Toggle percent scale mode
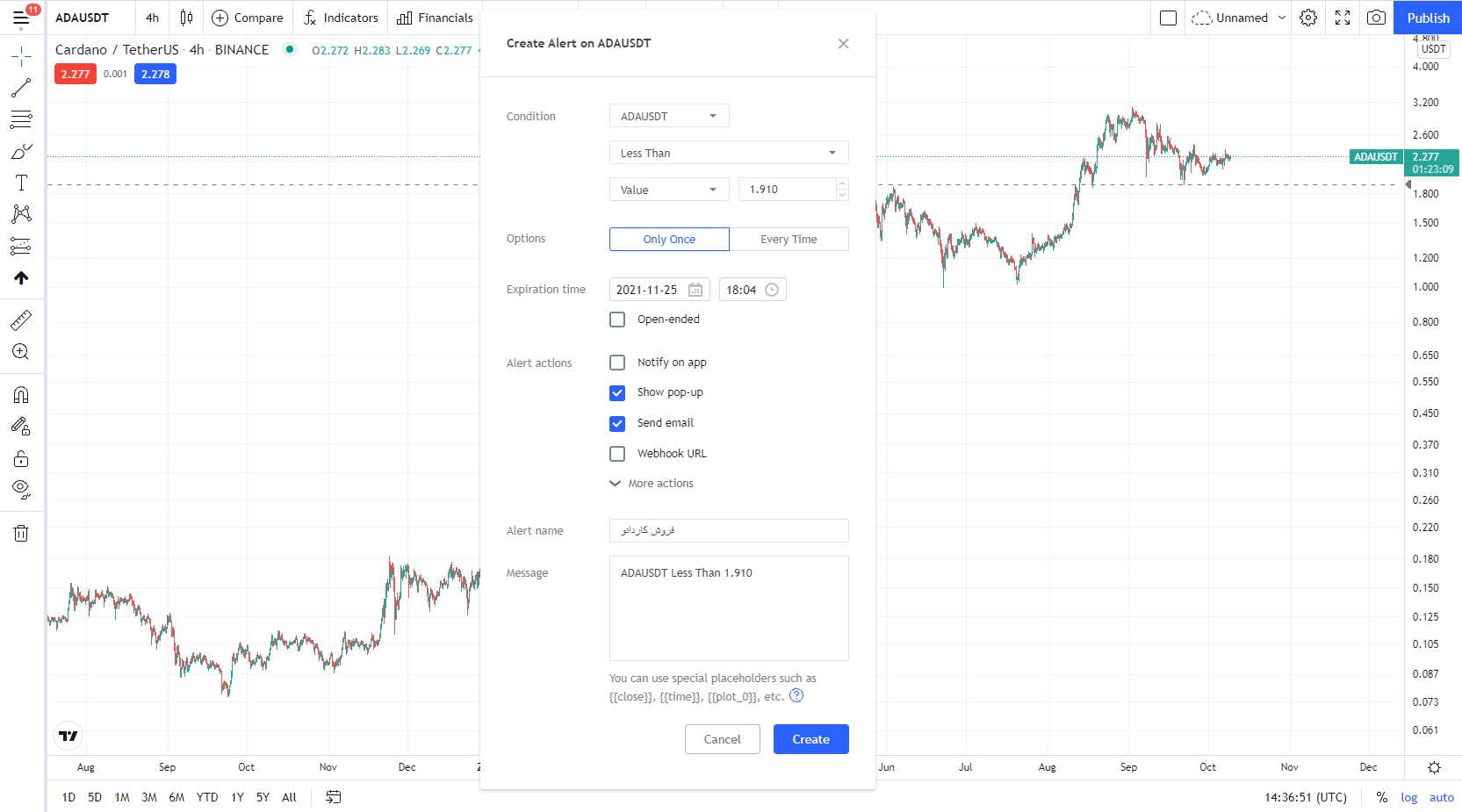Viewport: 1462px width, 812px height. [x=1382, y=797]
